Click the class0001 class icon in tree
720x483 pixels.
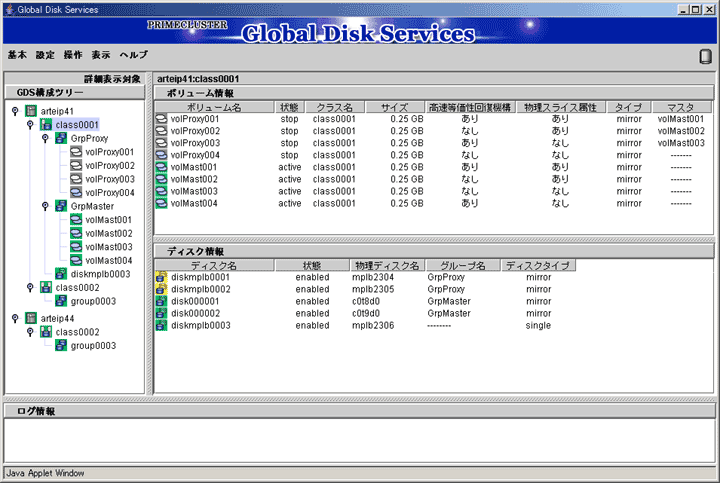(x=46, y=124)
